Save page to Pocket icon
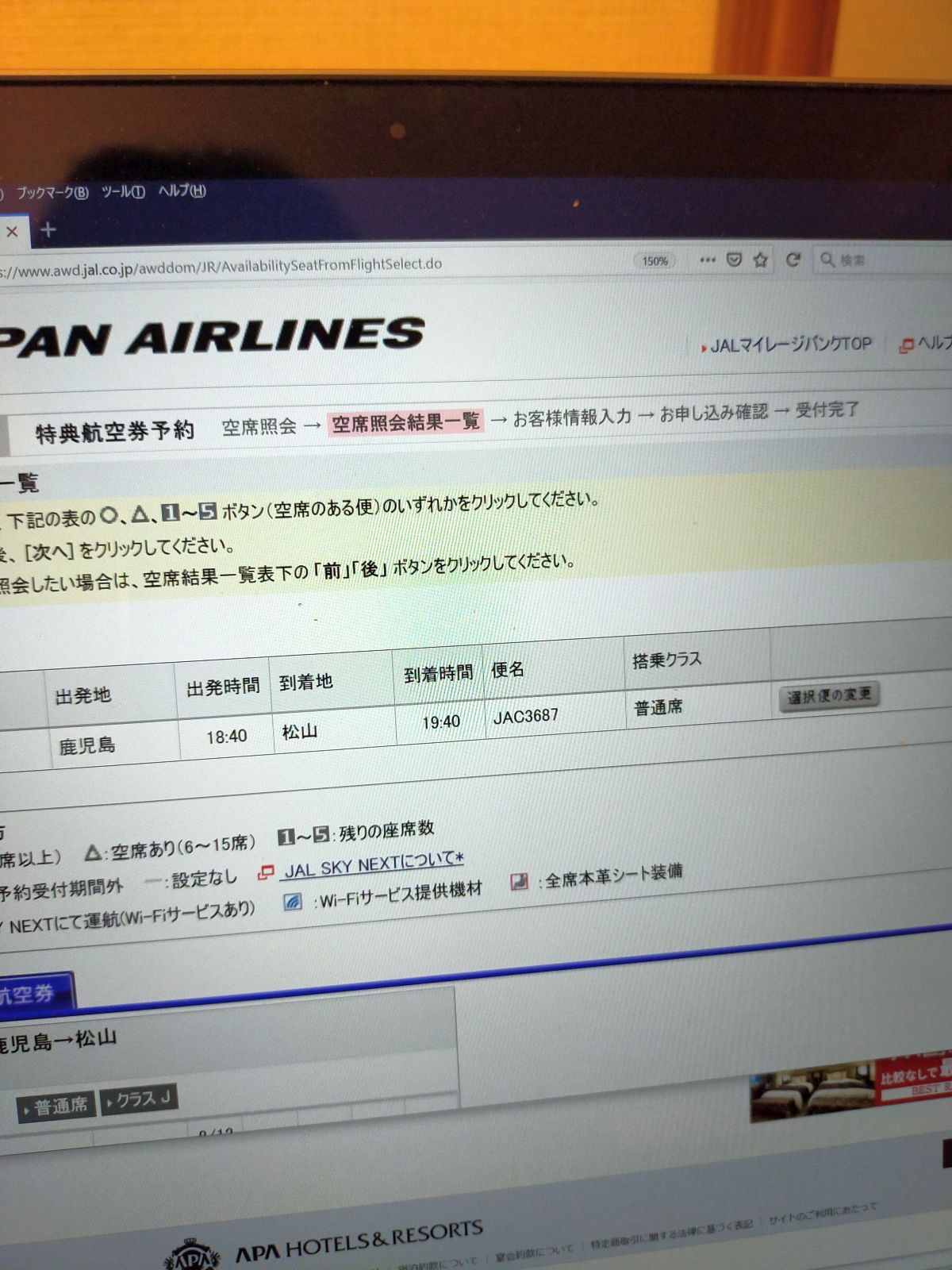 [735, 260]
